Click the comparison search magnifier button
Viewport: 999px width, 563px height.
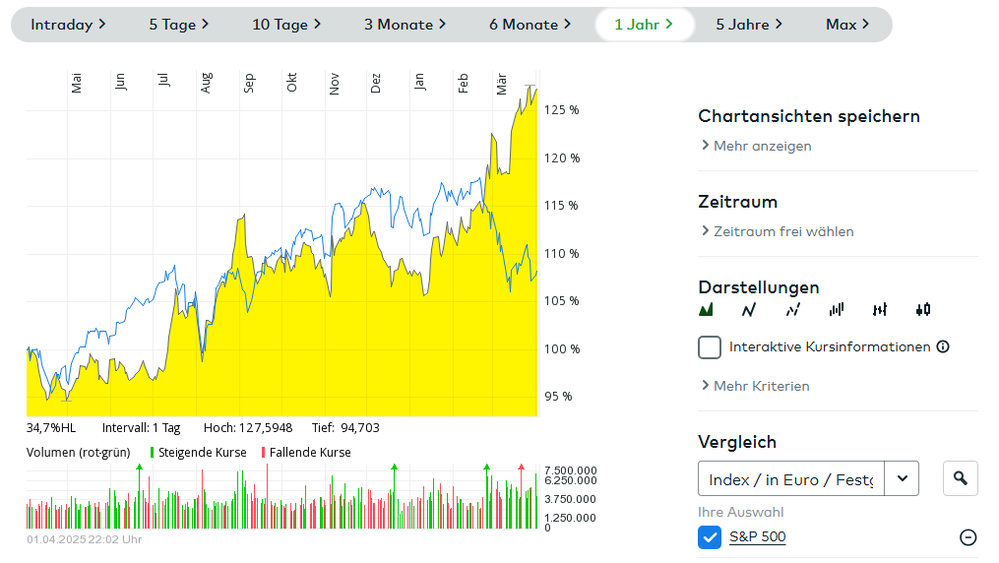pos(960,479)
